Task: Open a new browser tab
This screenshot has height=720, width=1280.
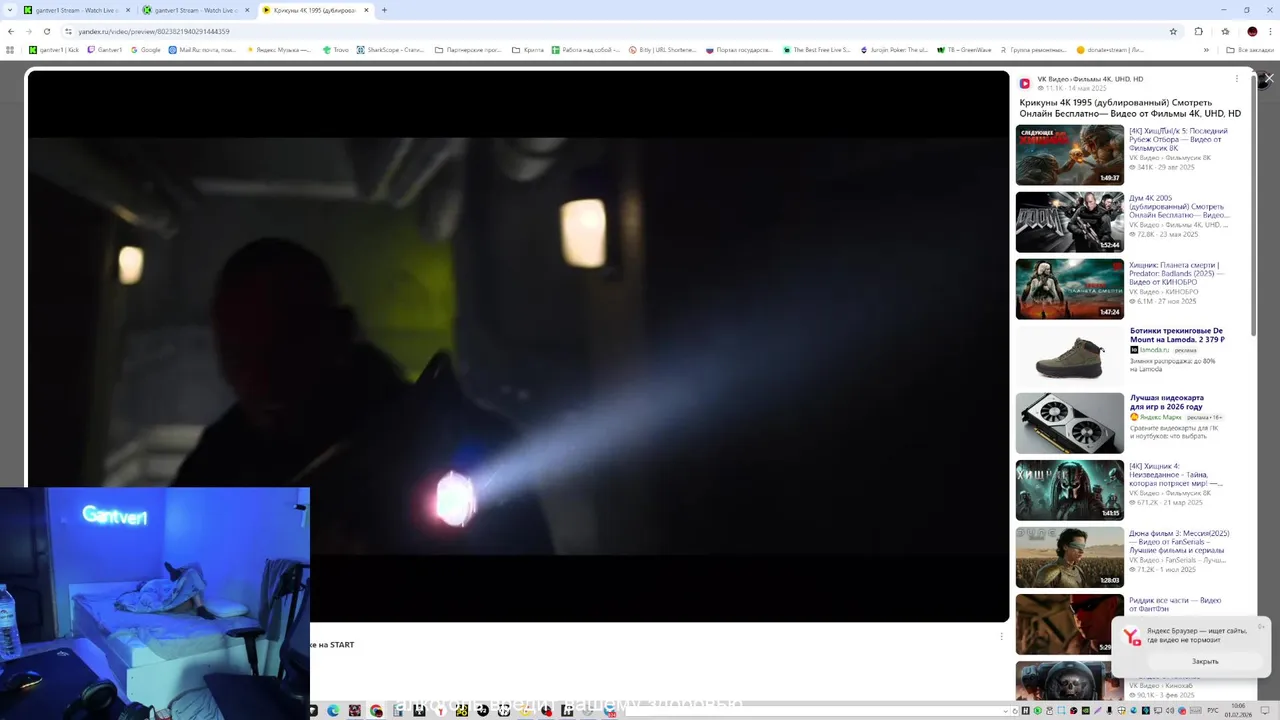Action: point(385,10)
